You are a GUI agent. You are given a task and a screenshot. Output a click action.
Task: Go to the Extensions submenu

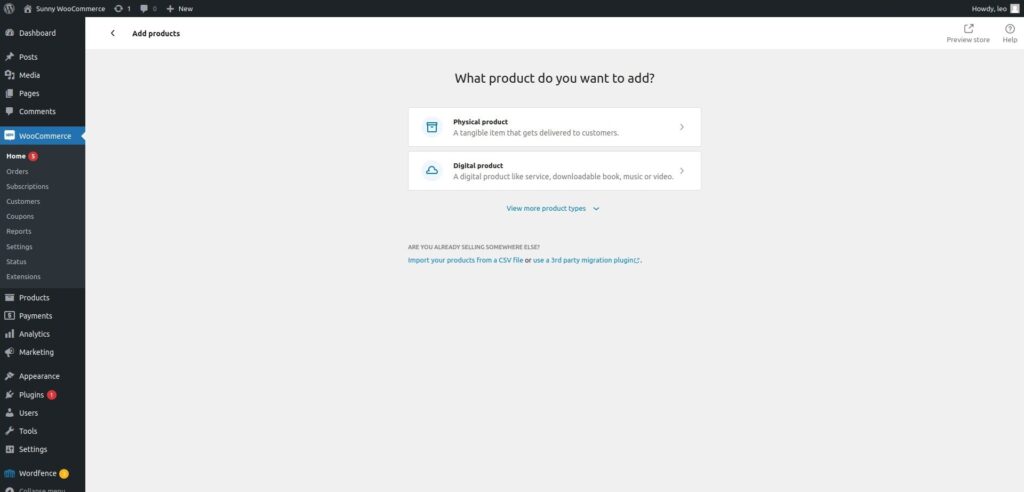23,276
